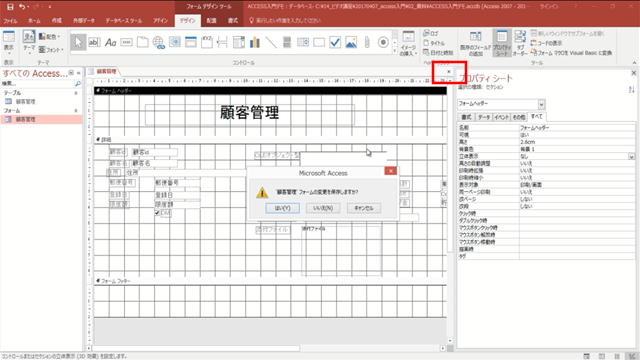Select the Label (Aa) control

[111, 42]
